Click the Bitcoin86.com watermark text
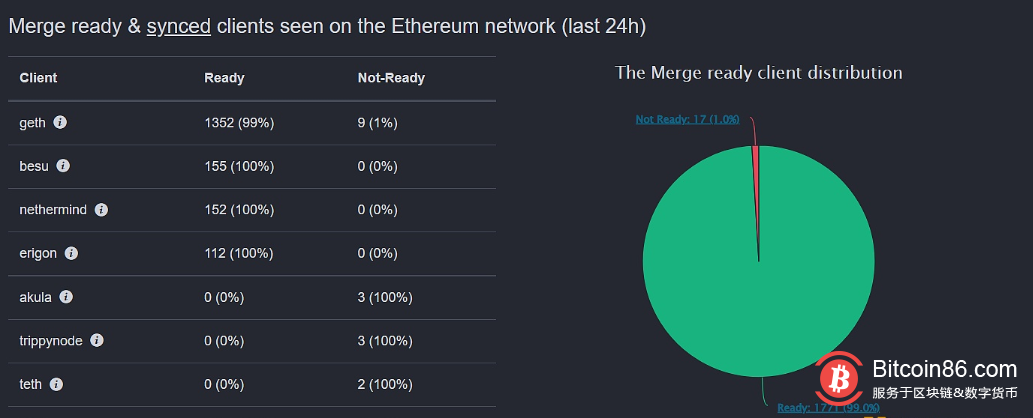Viewport: 1033px width, 418px height. click(945, 370)
